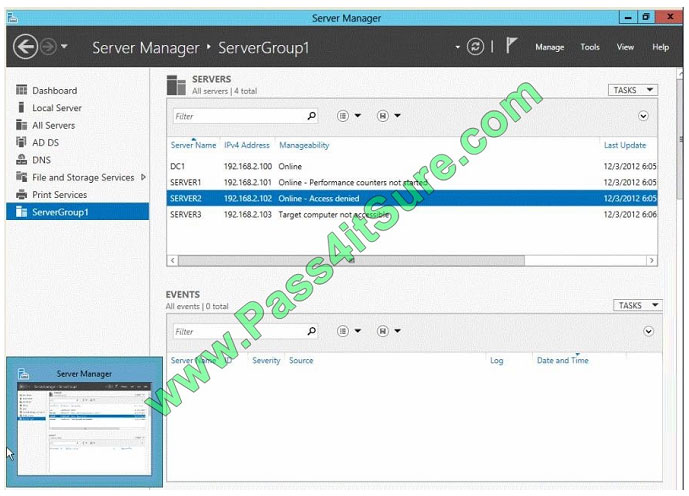The height and width of the screenshot is (496, 689).
Task: Open Events saved queries icon
Action: click(383, 331)
